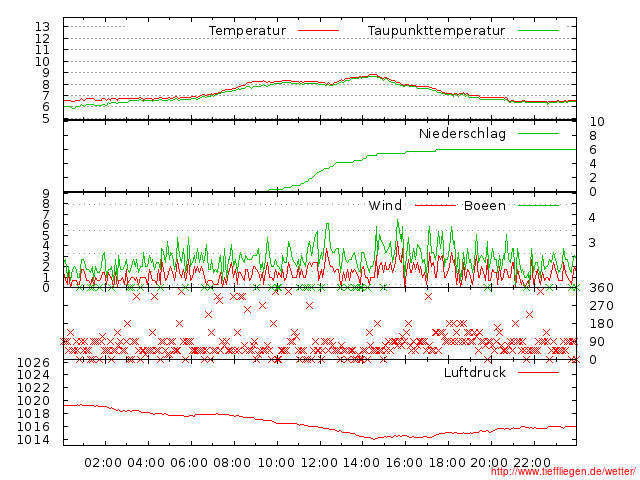The width and height of the screenshot is (640, 480).
Task: Click the green Taupunkttemperatur legend line sample
Action: (538, 31)
